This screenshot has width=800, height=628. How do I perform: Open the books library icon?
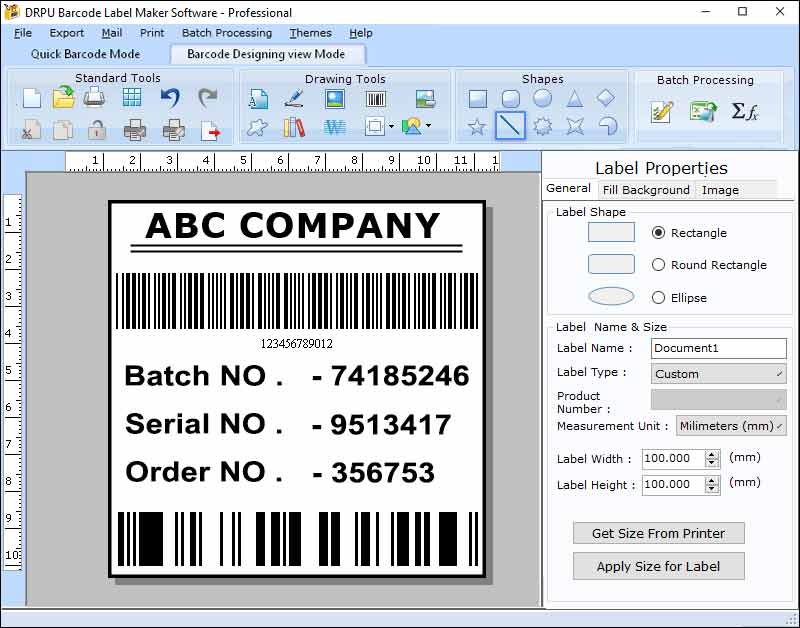coord(294,127)
